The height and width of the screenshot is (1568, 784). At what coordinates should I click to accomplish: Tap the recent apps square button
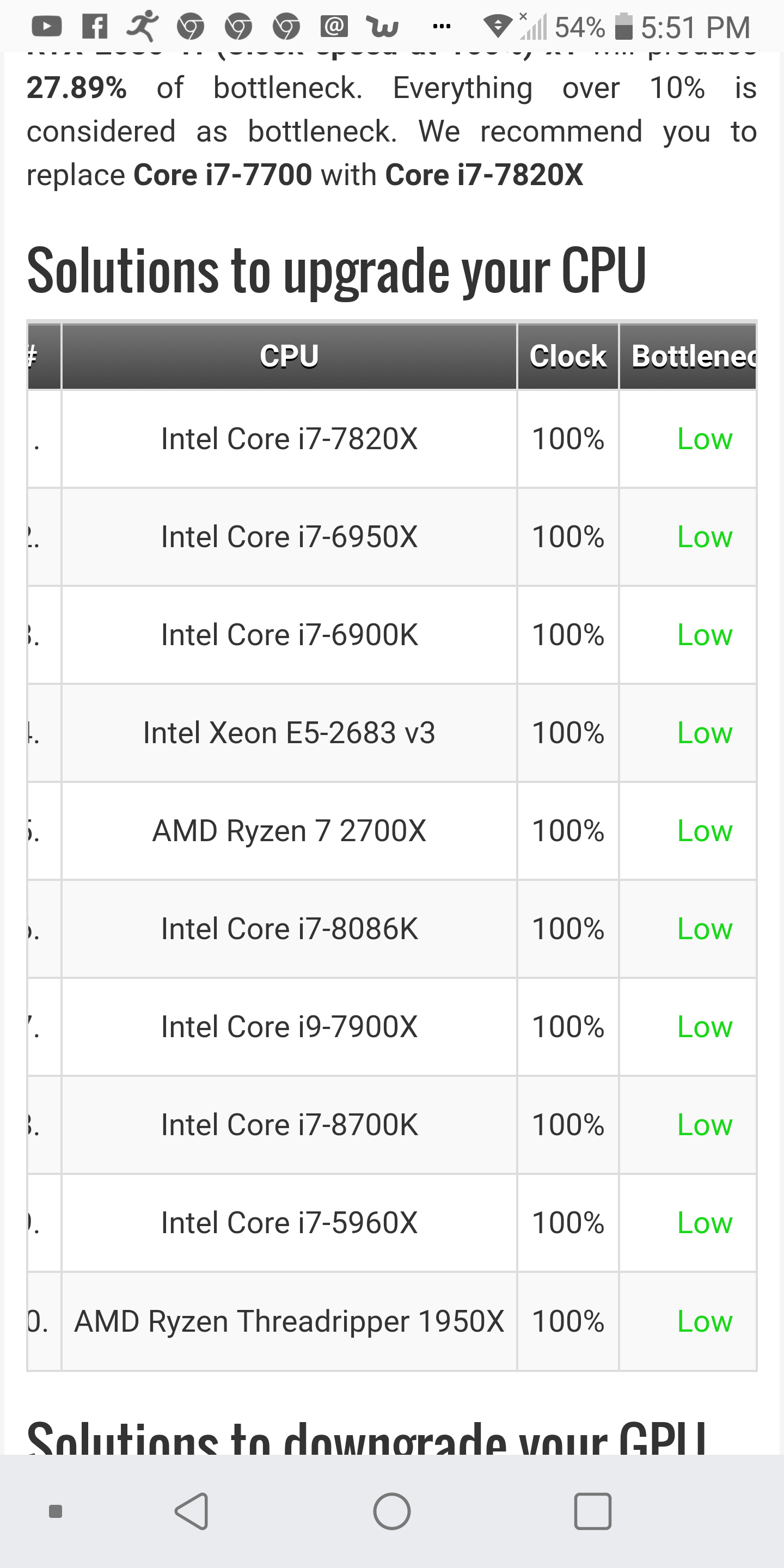click(x=592, y=1511)
